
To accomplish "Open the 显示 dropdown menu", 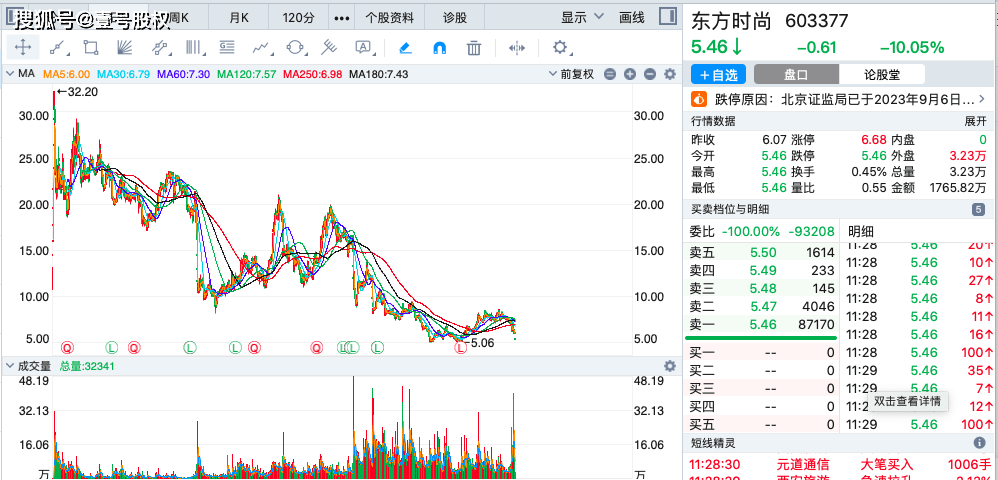I will click(x=581, y=17).
